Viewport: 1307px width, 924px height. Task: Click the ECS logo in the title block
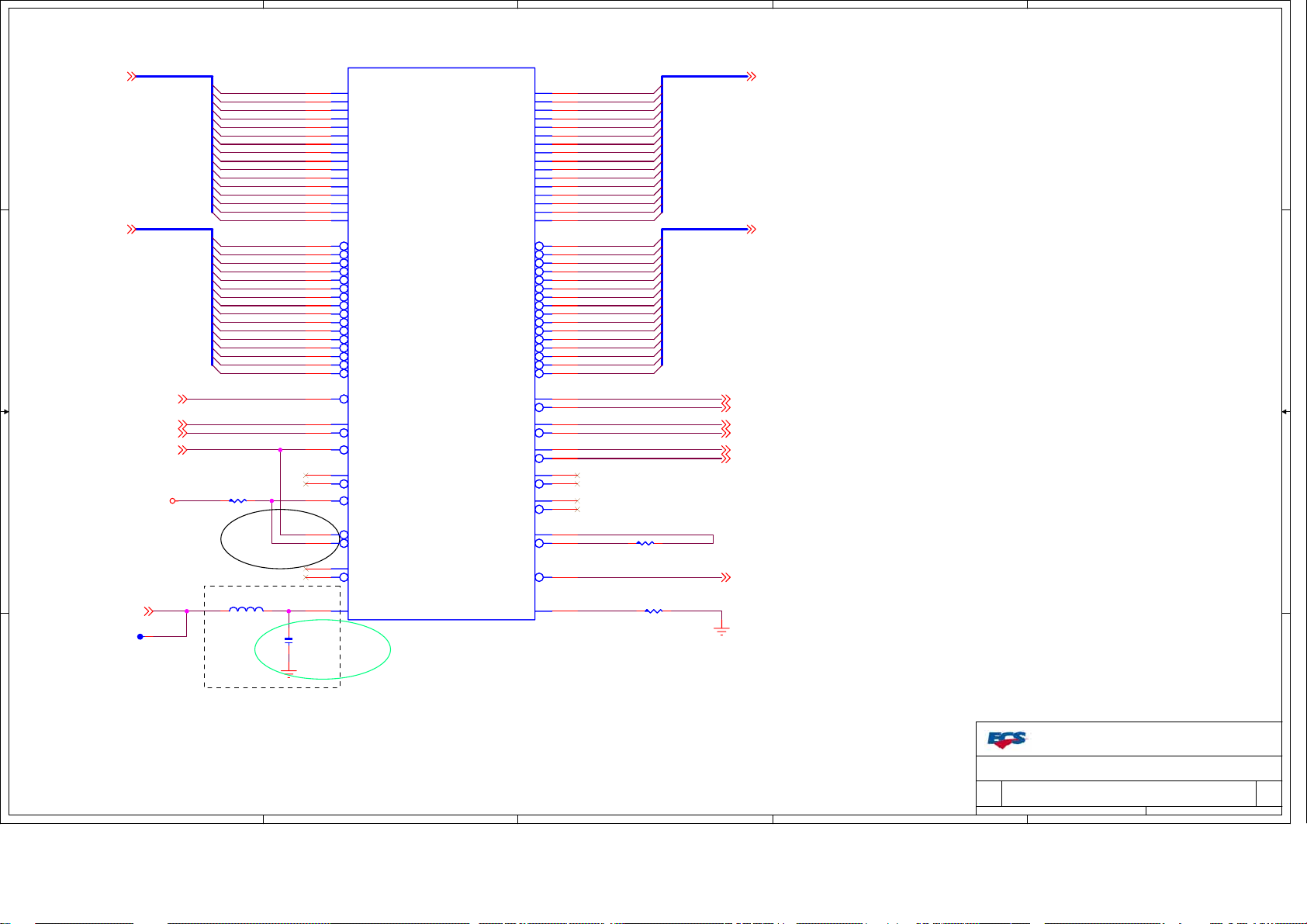point(1007,739)
